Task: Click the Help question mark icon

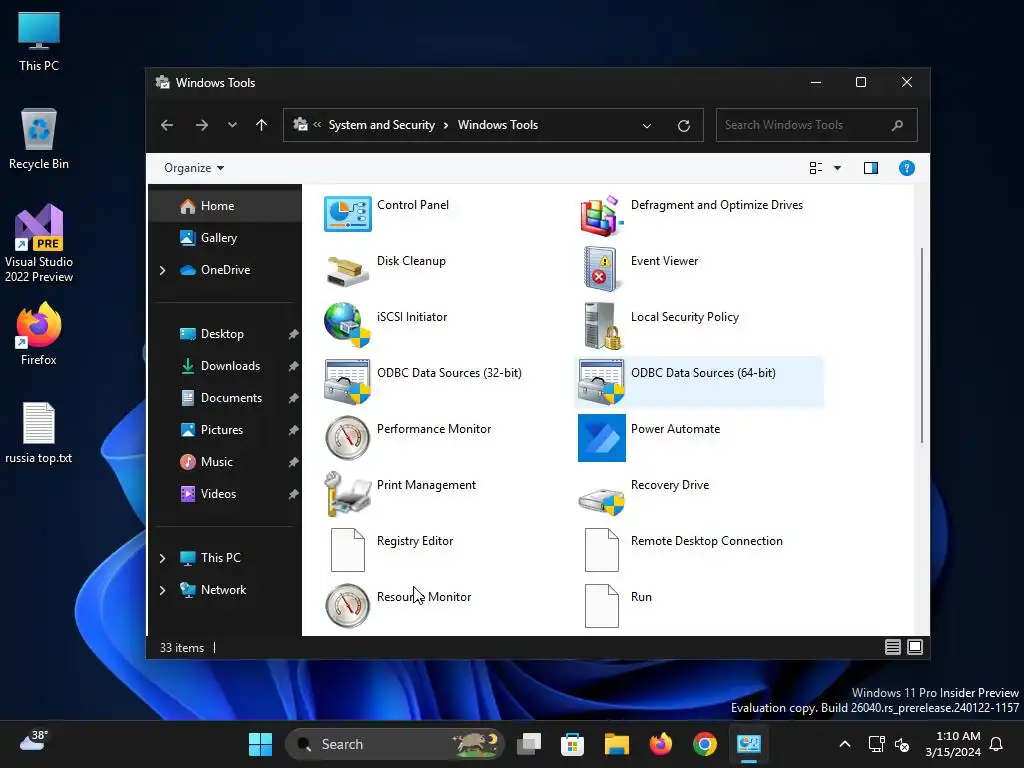Action: tap(906, 168)
